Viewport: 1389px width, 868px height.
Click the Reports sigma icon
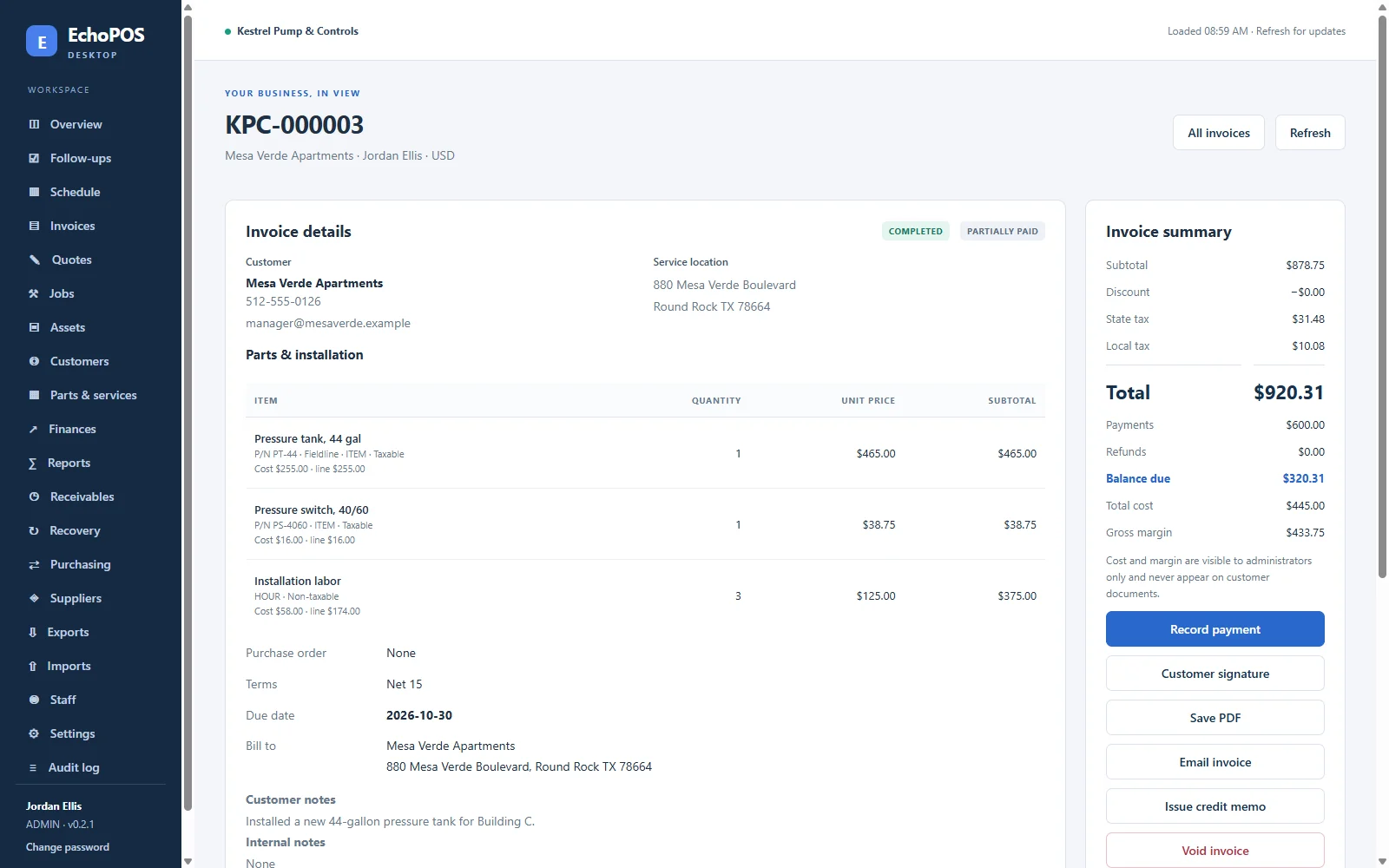tap(33, 463)
